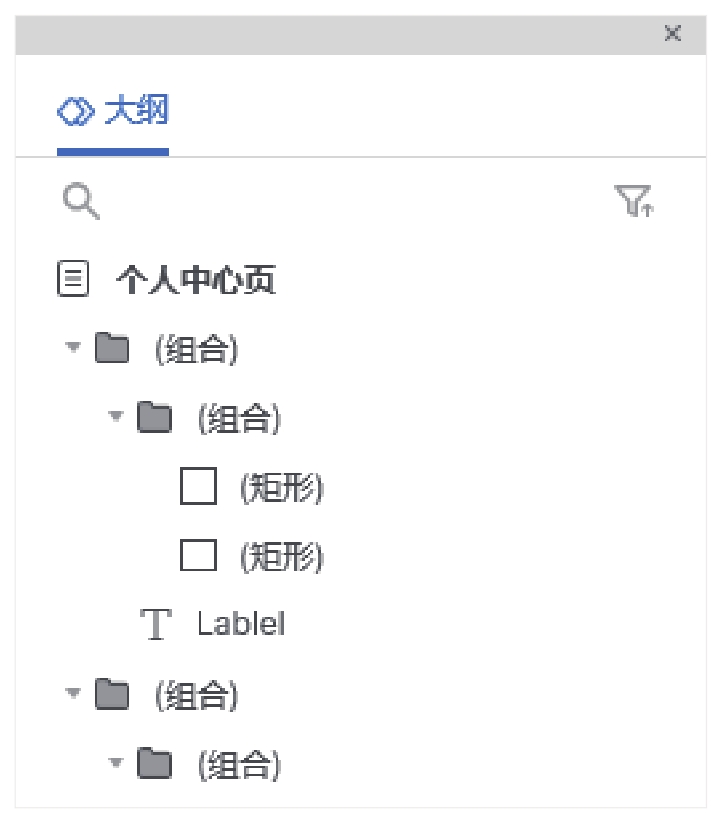This screenshot has height=818, width=718.
Task: Close the outline panel
Action: (673, 34)
